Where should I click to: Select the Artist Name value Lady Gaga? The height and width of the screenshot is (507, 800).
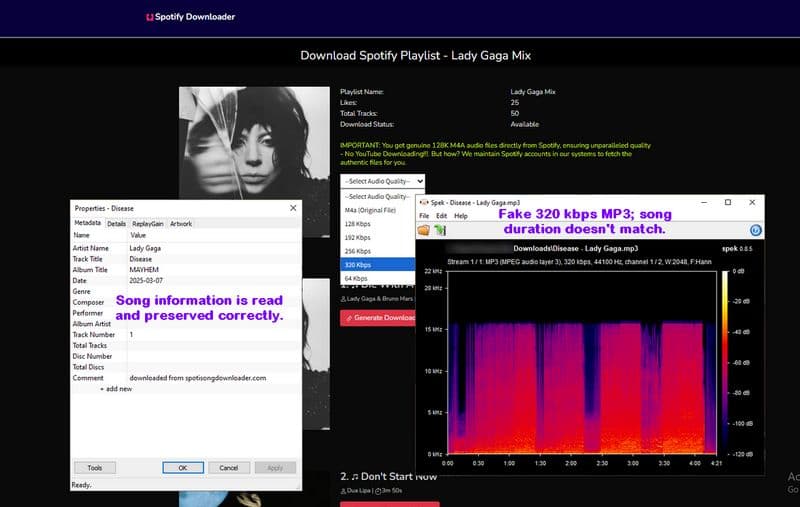(145, 248)
